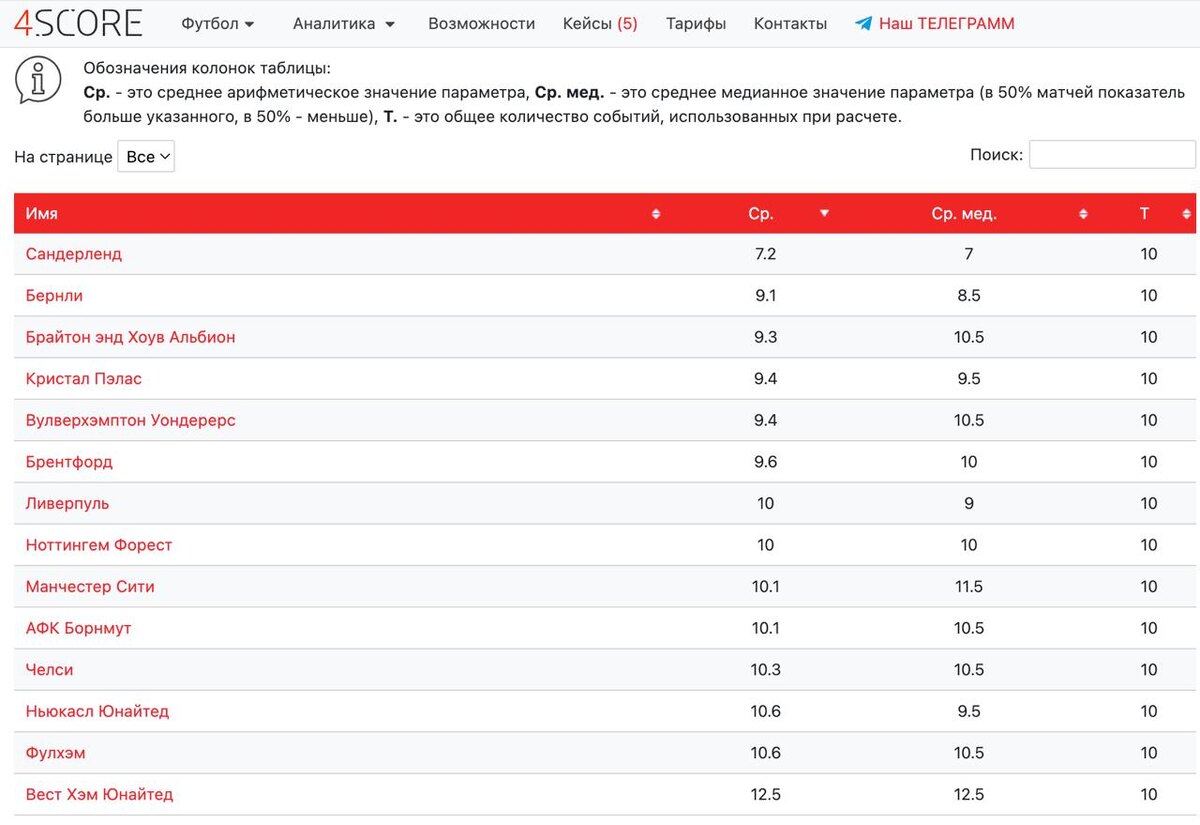Open the Ньюкасл Юнайтед team link

pyautogui.click(x=97, y=711)
